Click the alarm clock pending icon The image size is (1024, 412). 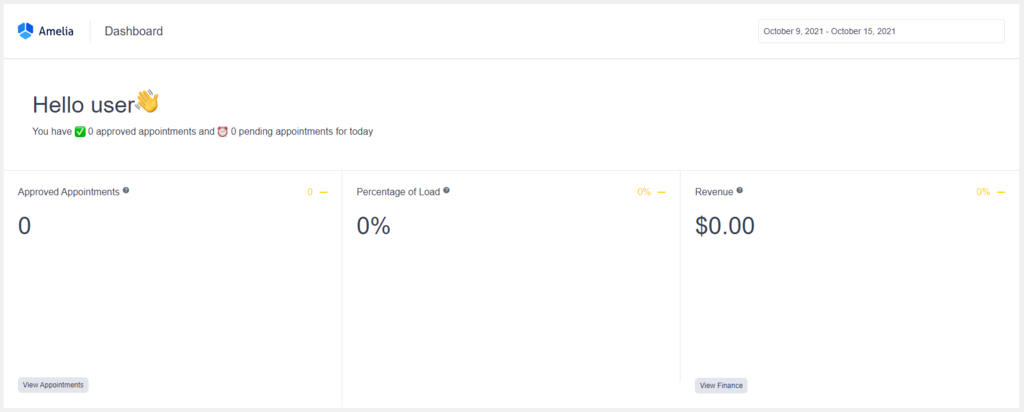point(222,131)
